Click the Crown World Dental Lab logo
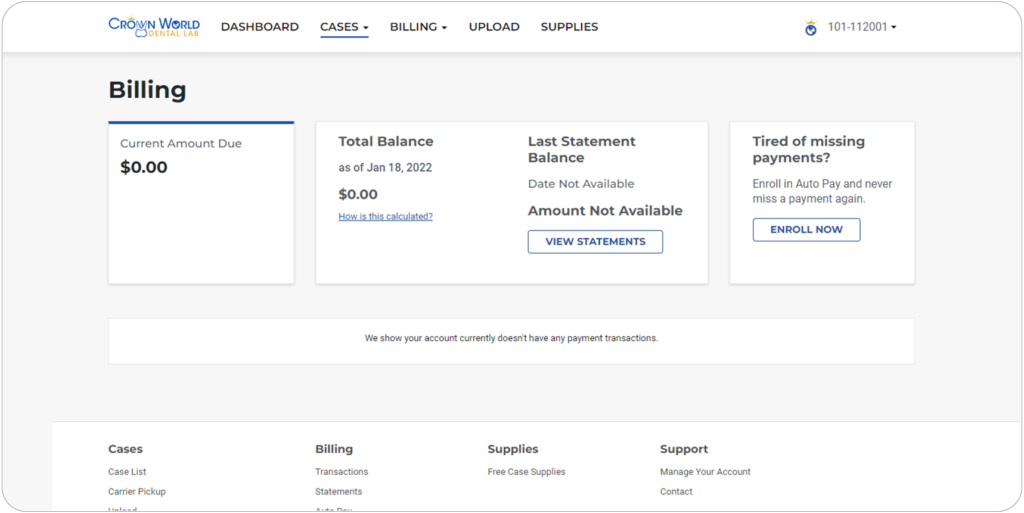The image size is (1024, 513). [154, 26]
